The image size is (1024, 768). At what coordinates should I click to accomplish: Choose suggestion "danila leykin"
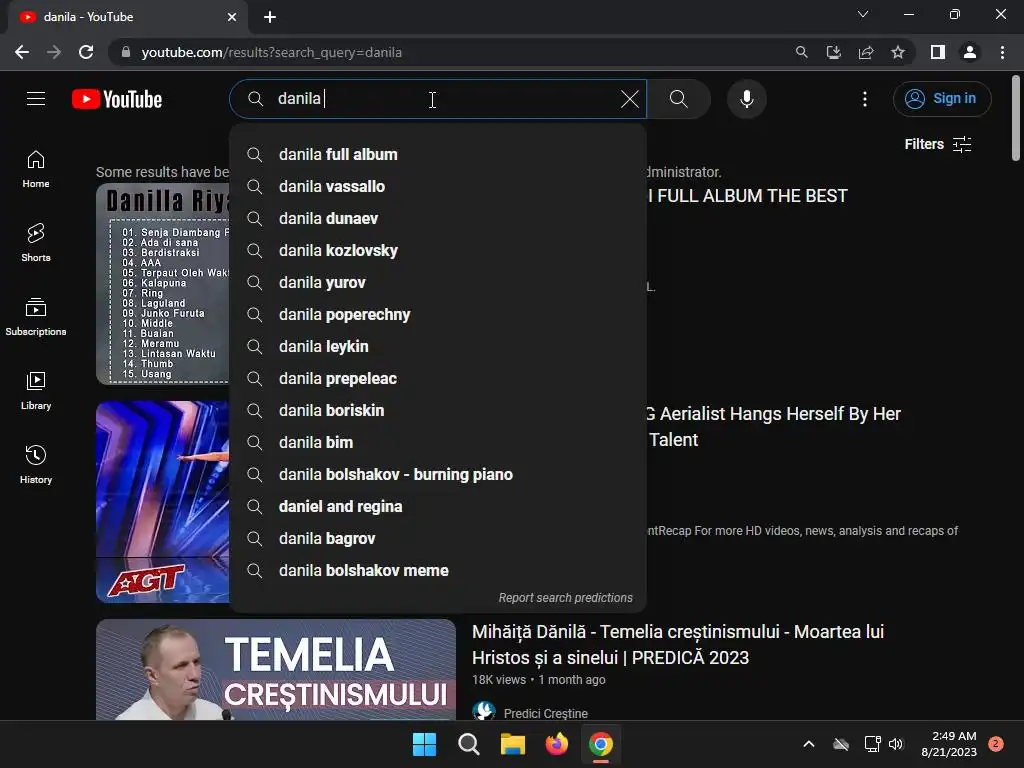(438, 346)
